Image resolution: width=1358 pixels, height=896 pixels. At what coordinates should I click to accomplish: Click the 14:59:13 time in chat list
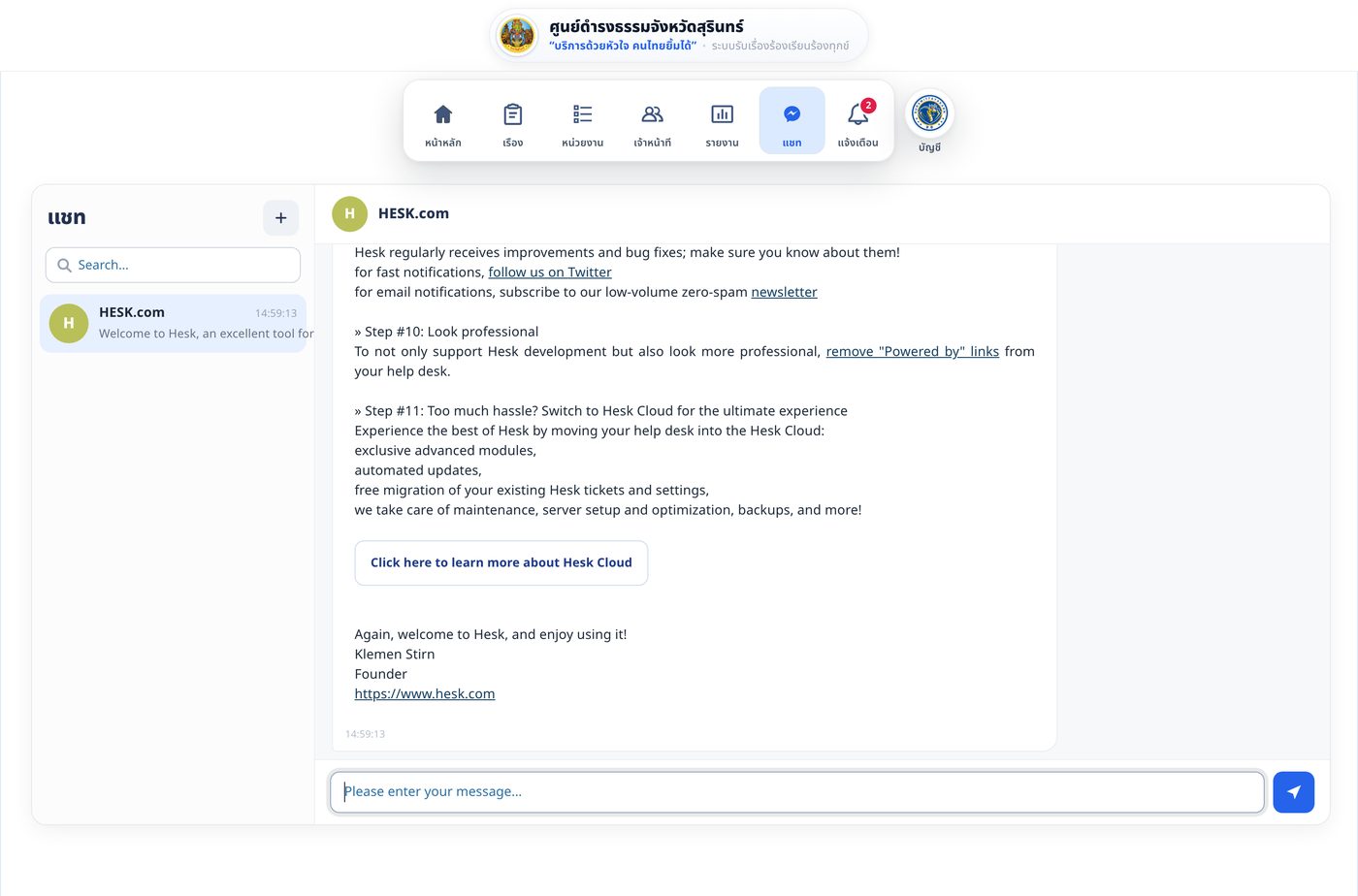click(x=276, y=313)
